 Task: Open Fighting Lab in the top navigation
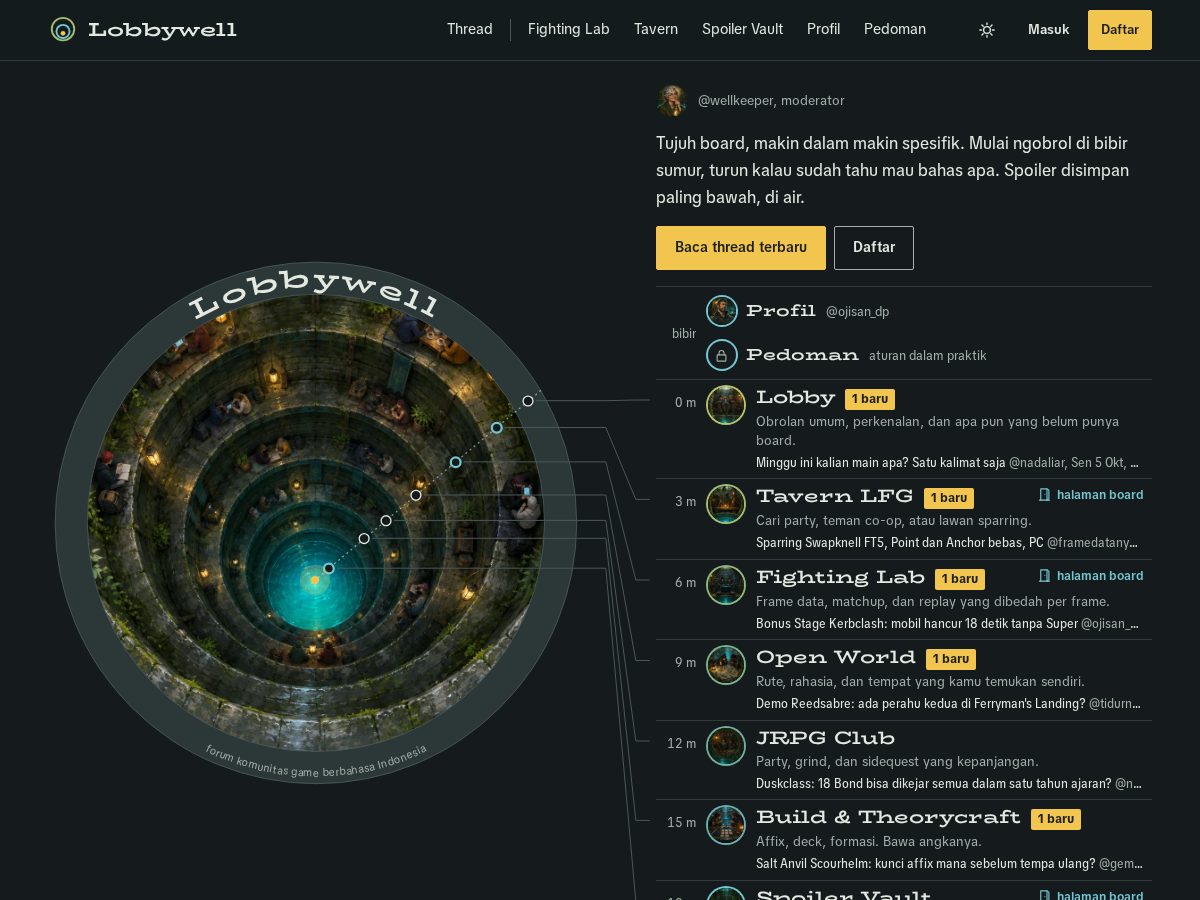(568, 30)
